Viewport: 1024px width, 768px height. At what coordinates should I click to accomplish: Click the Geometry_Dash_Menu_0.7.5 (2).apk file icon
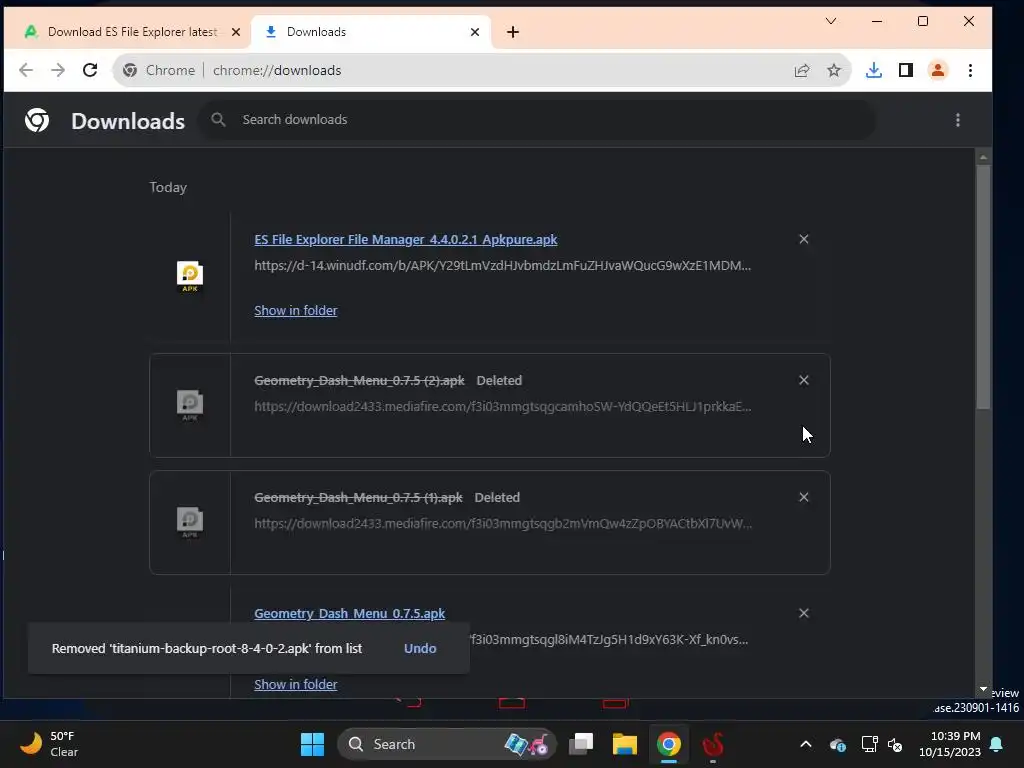(190, 405)
